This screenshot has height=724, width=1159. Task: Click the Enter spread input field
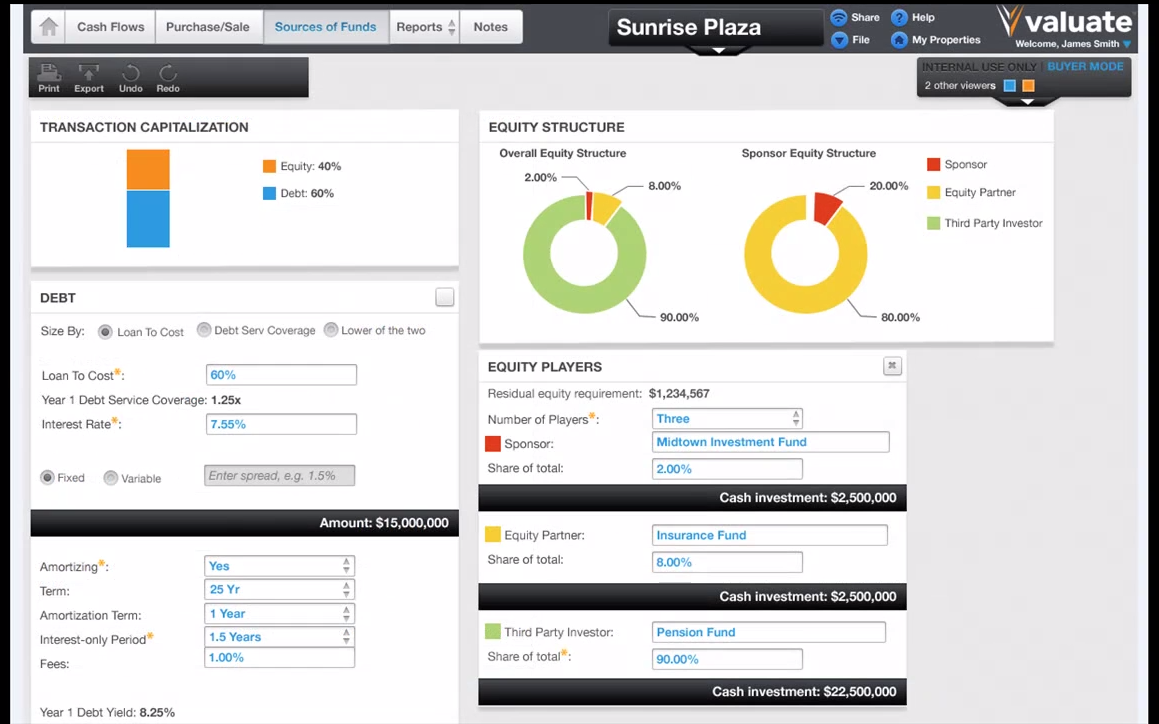279,476
